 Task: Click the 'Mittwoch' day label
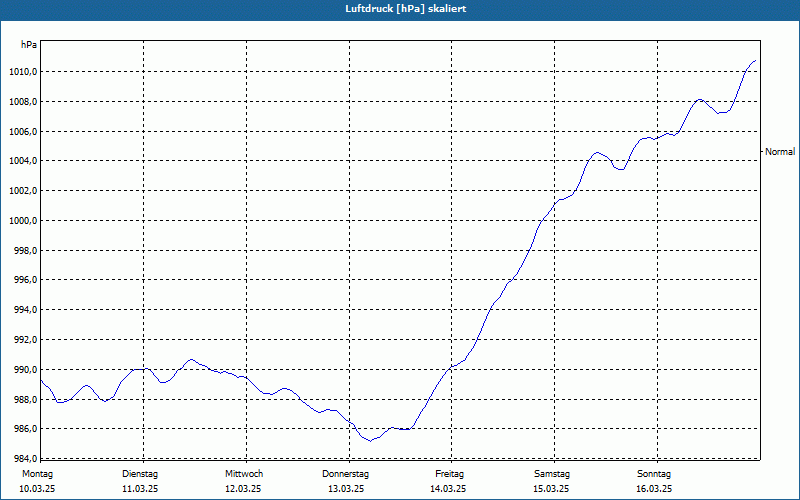(244, 474)
